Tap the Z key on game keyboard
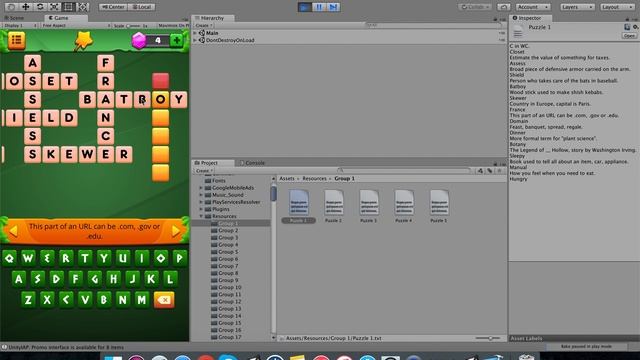Viewport: 640px width, 360px height. click(x=28, y=300)
